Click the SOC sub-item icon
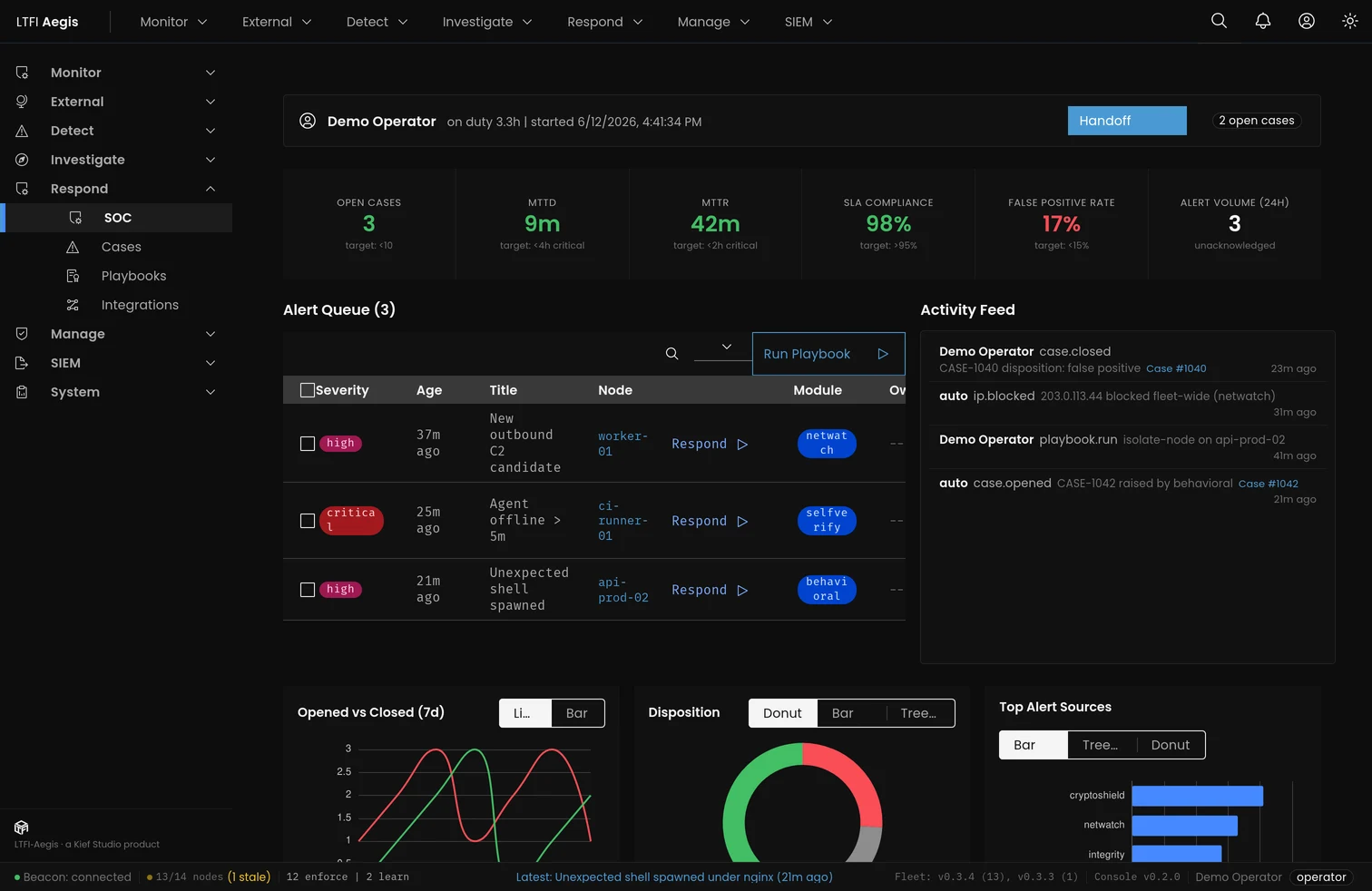Viewport: 1372px width, 891px height. (x=75, y=218)
